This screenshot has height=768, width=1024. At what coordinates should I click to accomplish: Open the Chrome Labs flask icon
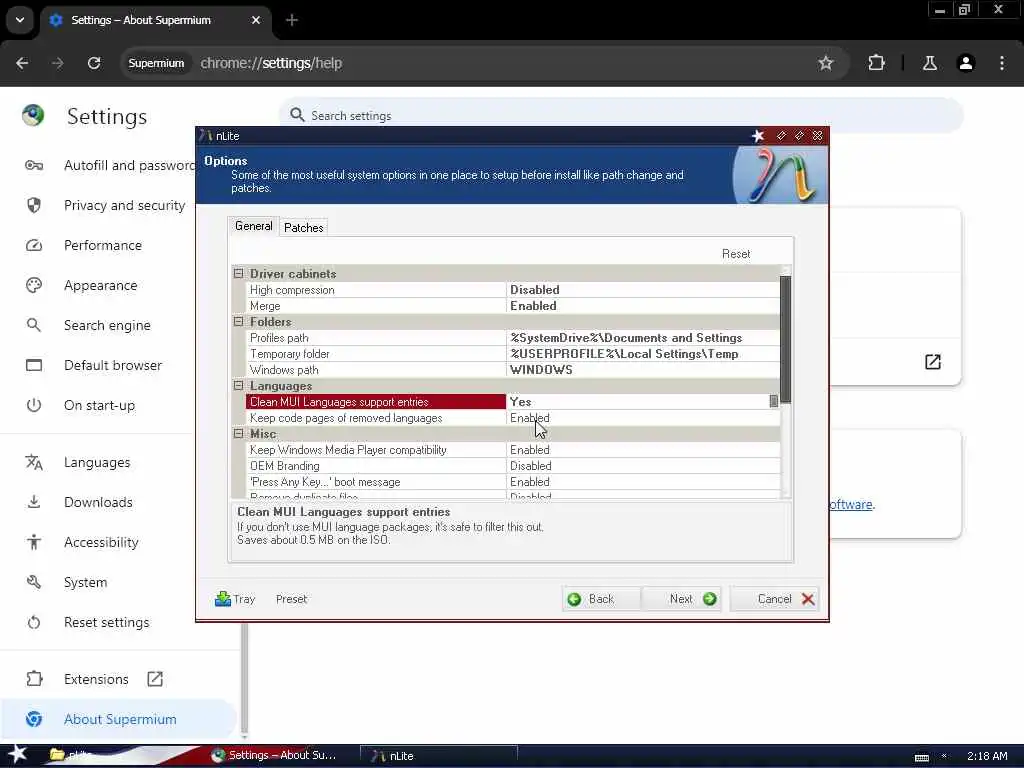[929, 63]
